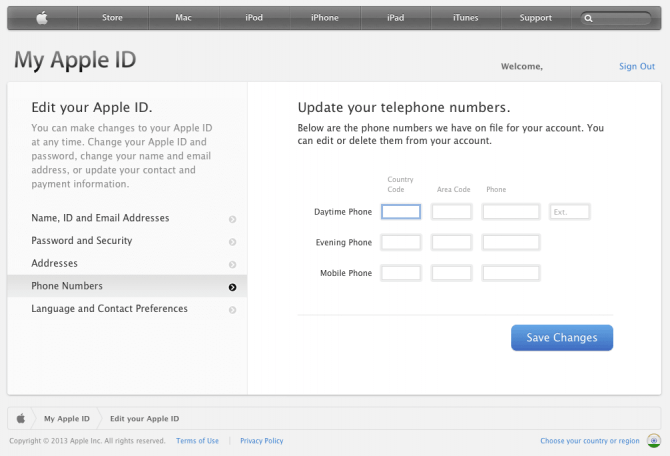
Task: Click arrow icon beside Language and Contact Preferences
Action: [x=232, y=310]
